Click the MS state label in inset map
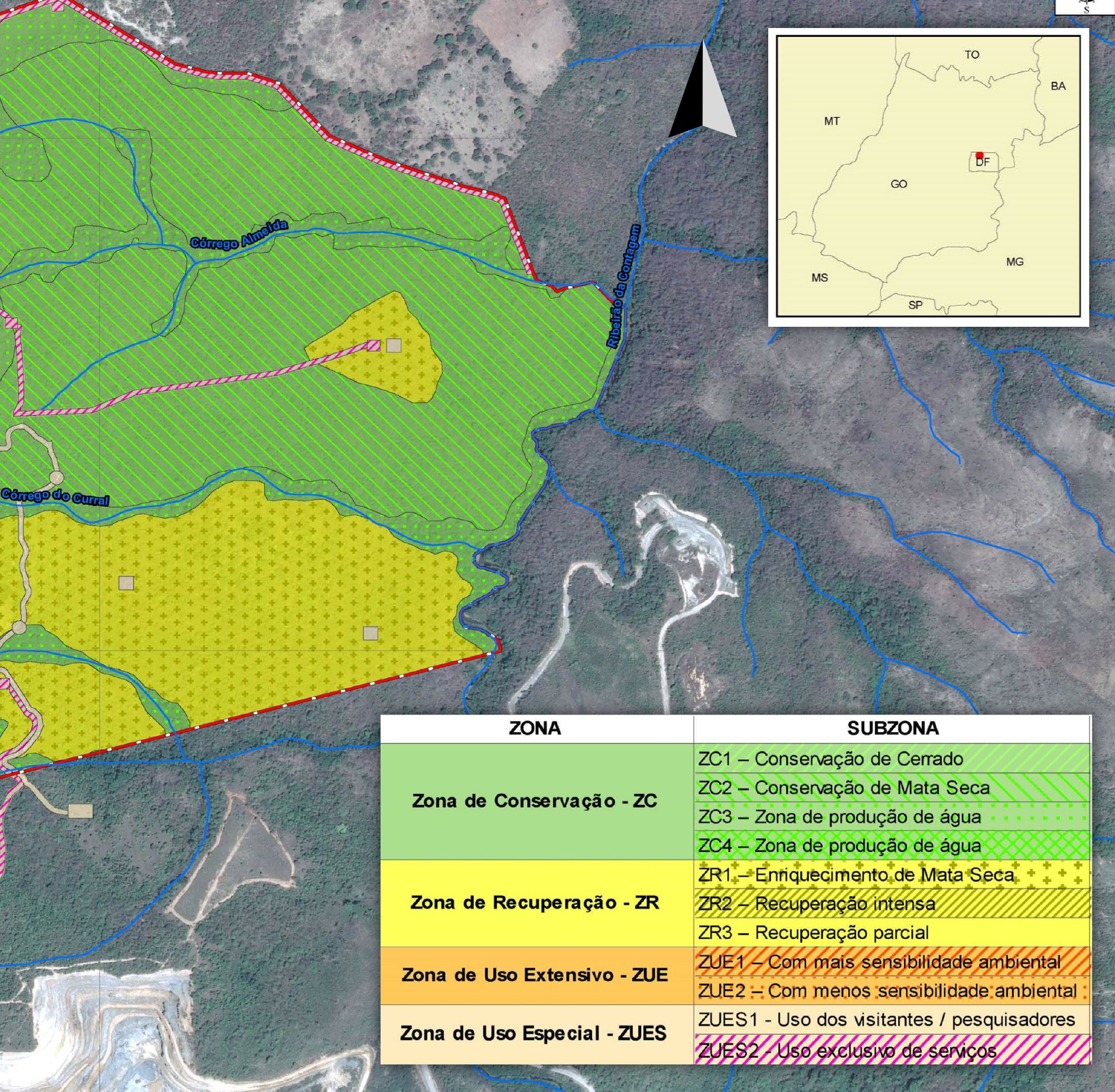Viewport: 1115px width, 1092px height. tap(820, 277)
